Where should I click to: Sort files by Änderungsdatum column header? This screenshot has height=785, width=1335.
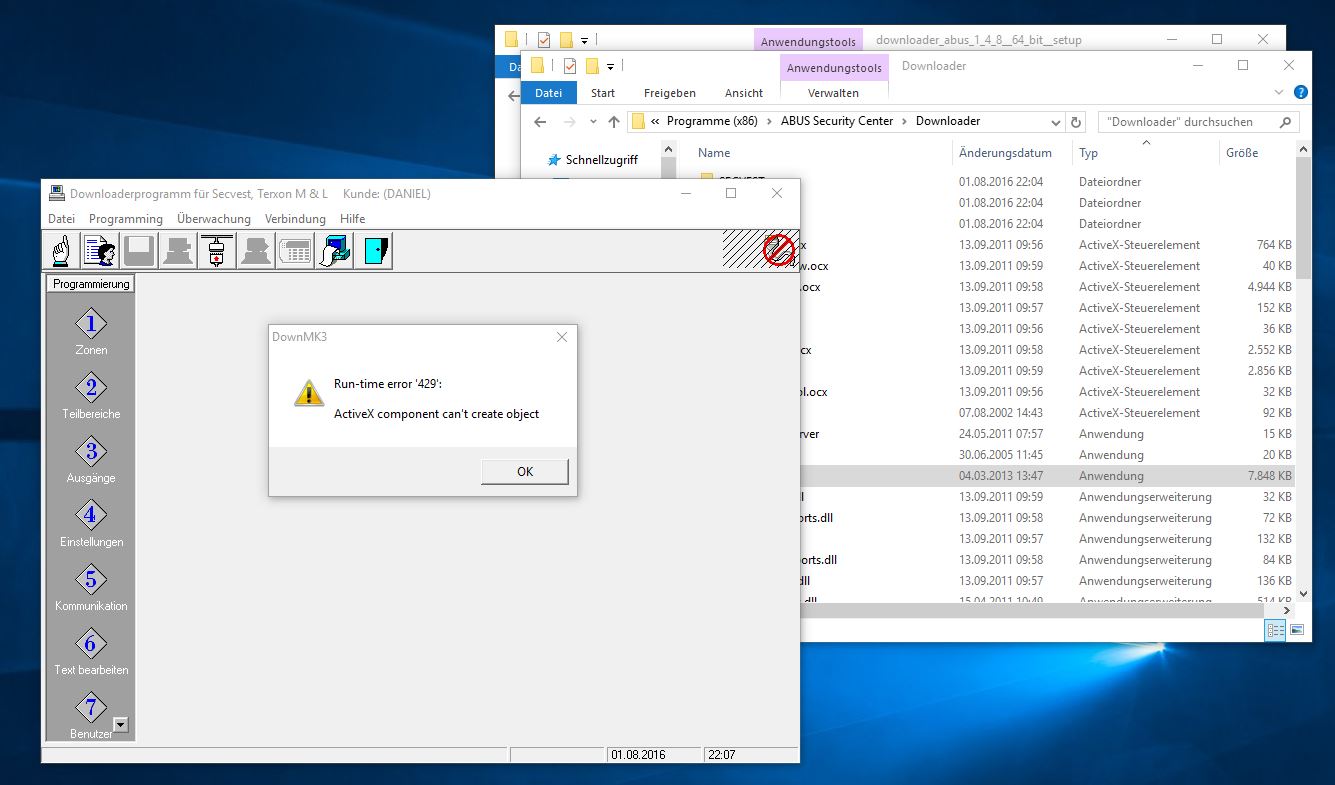click(x=1005, y=153)
